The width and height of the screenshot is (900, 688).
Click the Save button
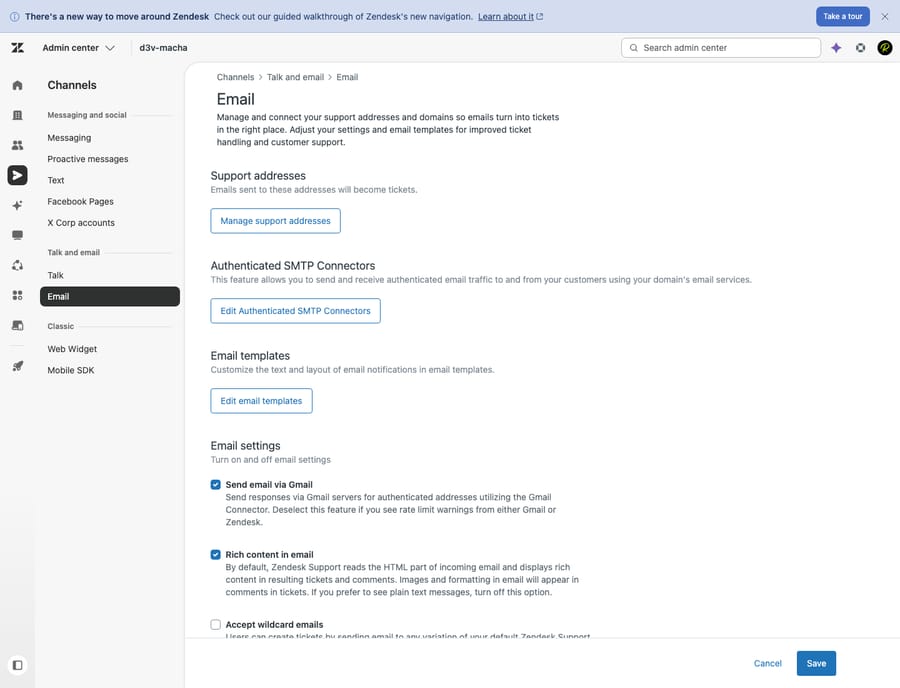click(x=816, y=663)
